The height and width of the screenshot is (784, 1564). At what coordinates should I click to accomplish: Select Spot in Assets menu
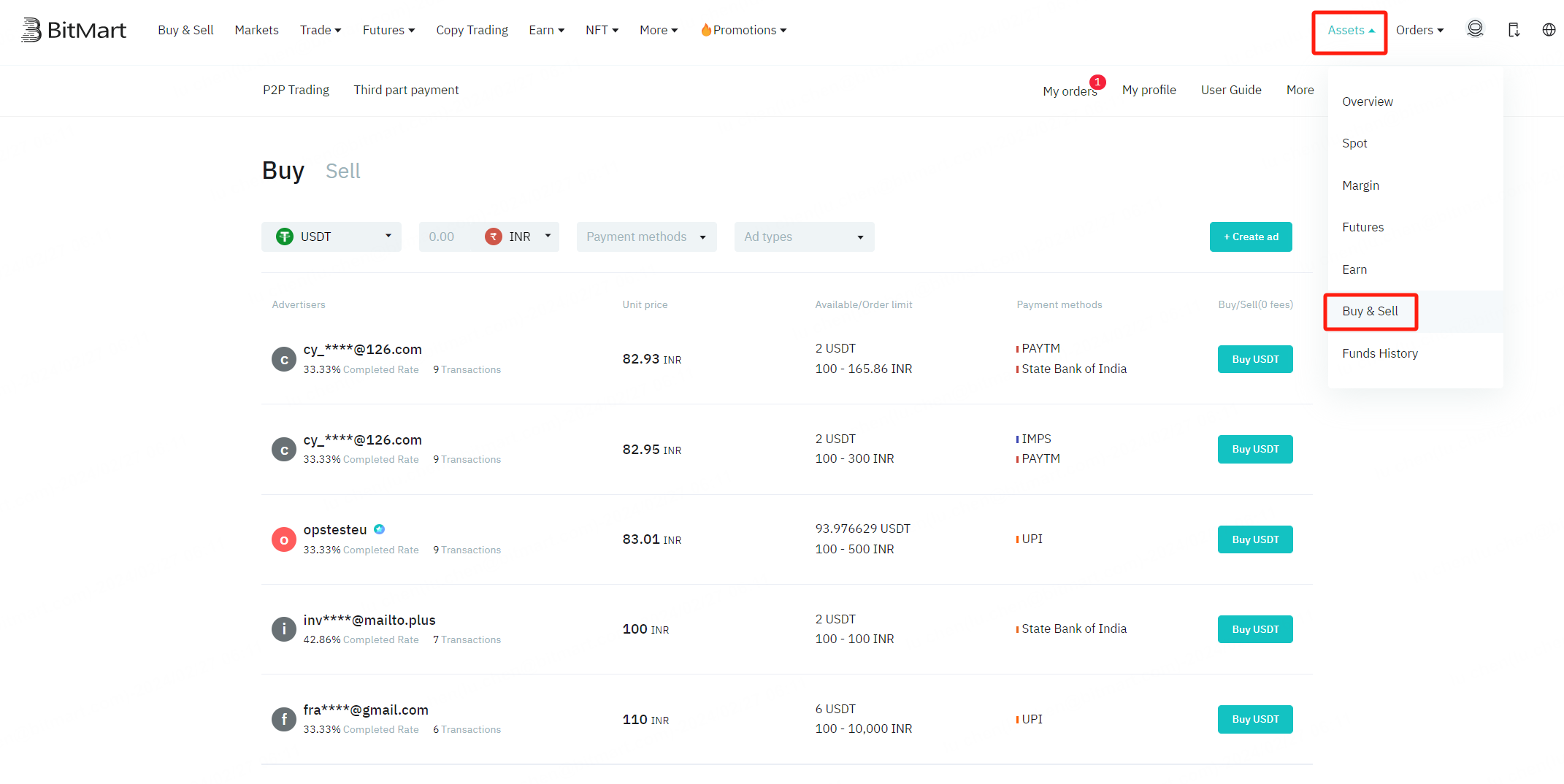coord(1415,143)
